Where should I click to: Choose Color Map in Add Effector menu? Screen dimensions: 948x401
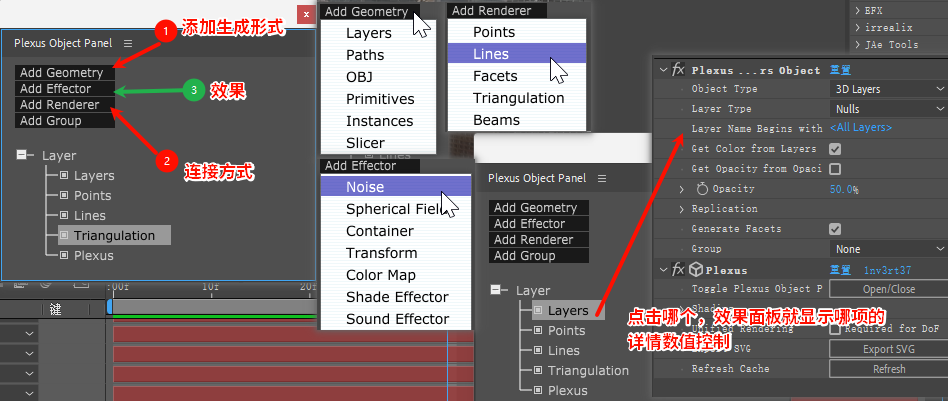(395, 275)
